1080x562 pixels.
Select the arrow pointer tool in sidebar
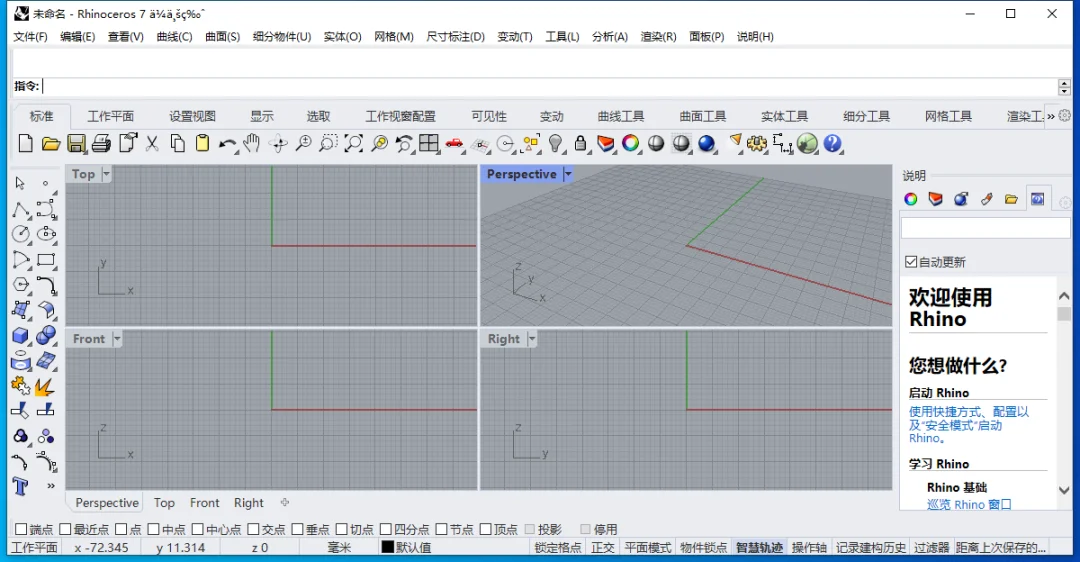20,183
